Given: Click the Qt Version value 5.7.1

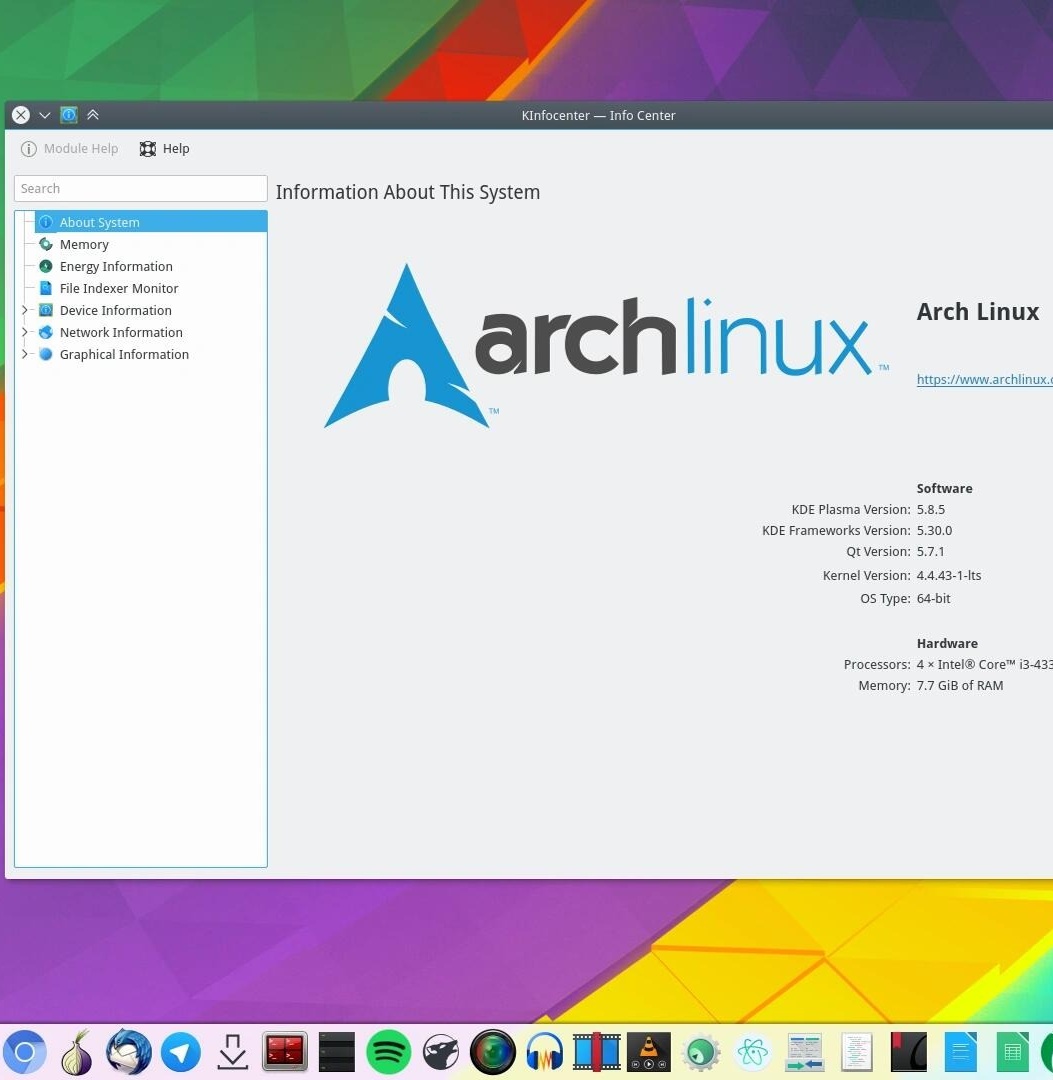Looking at the screenshot, I should pos(930,551).
